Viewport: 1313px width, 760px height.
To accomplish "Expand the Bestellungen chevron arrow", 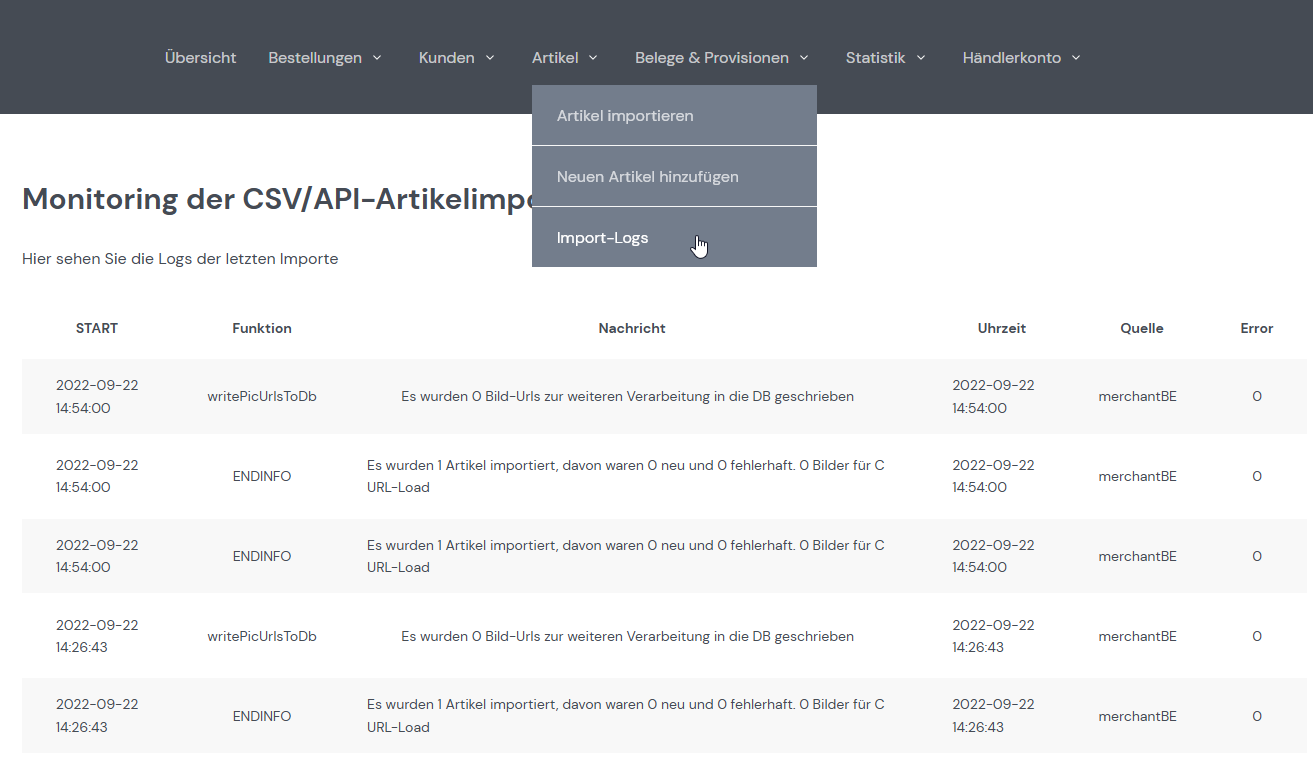I will pos(377,58).
